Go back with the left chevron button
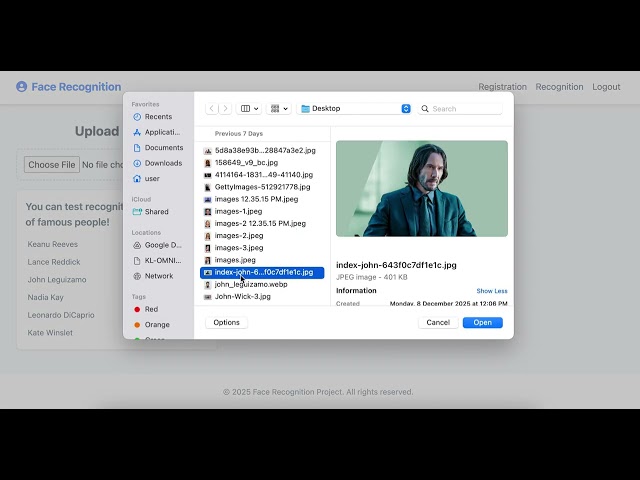Screen dimensions: 640x480 coord(211,109)
